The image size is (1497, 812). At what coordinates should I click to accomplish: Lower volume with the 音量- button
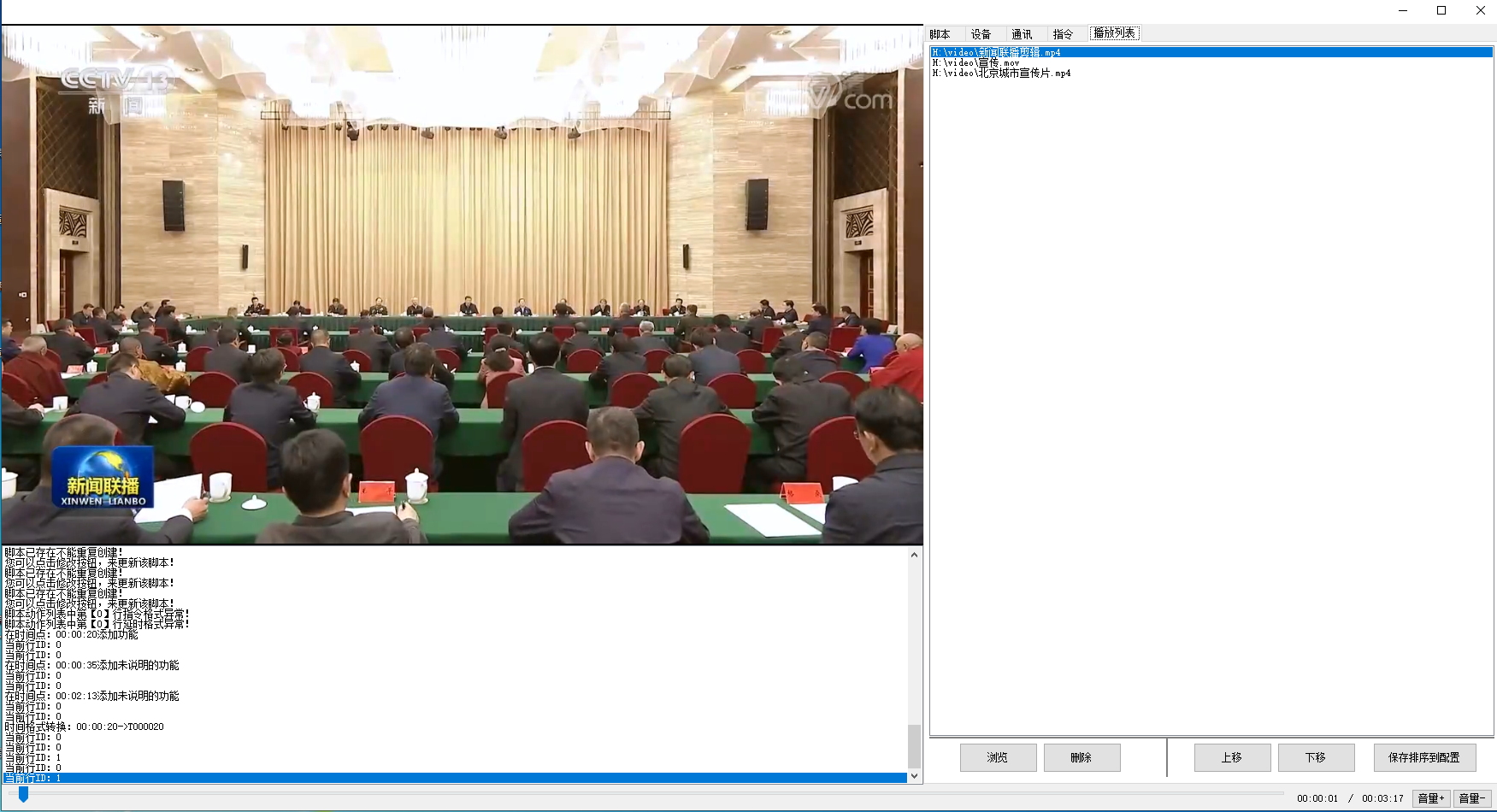(1471, 798)
